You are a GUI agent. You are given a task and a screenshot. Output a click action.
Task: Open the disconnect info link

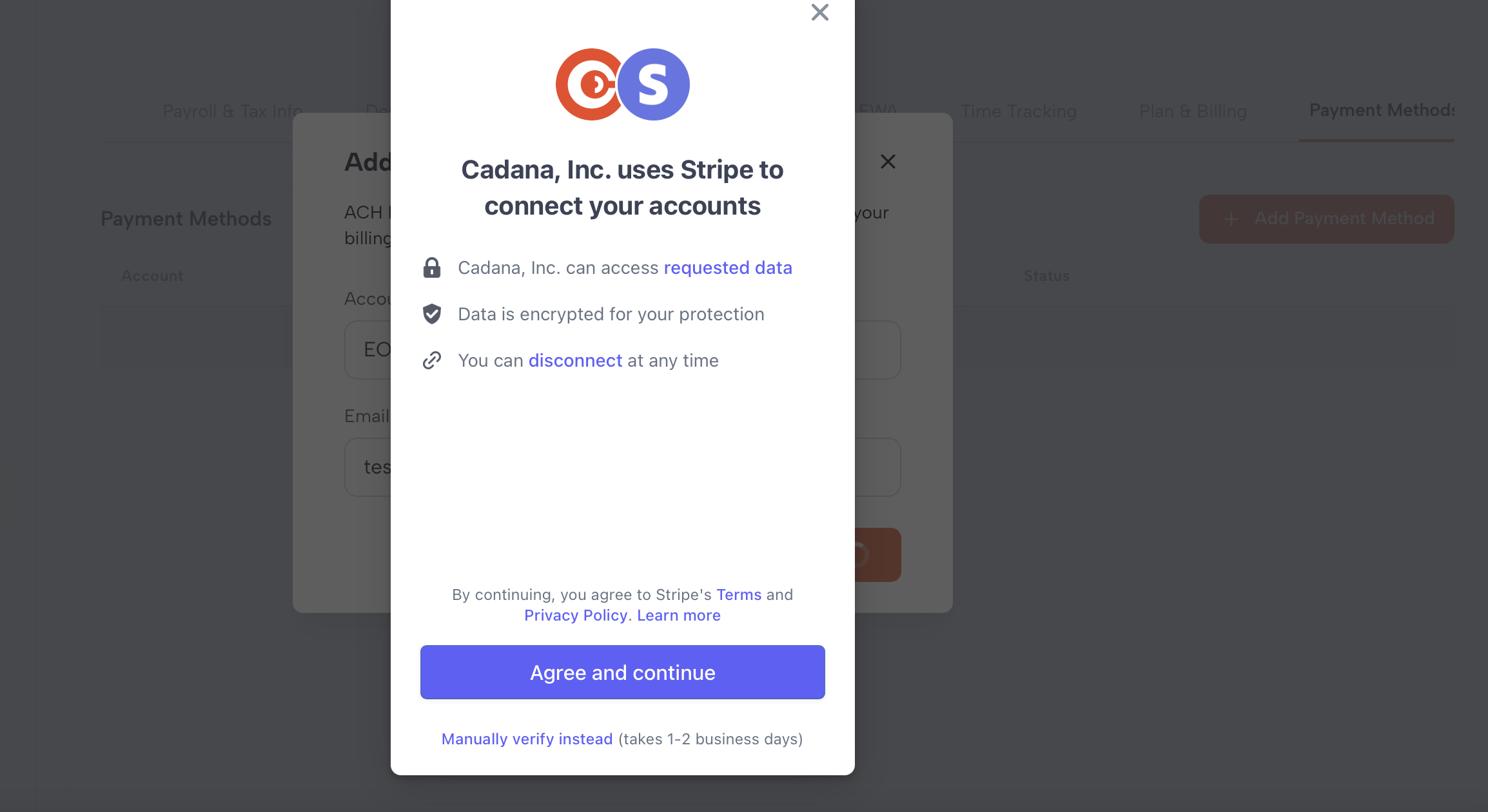(x=575, y=360)
